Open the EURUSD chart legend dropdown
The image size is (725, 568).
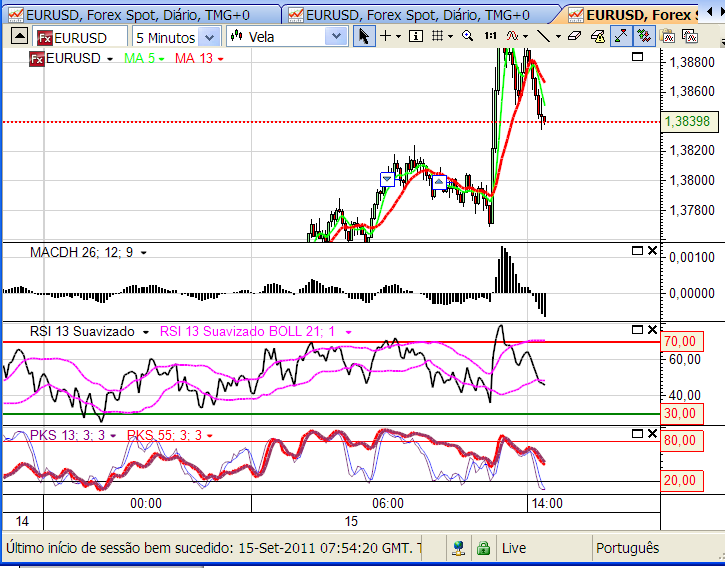[110, 59]
